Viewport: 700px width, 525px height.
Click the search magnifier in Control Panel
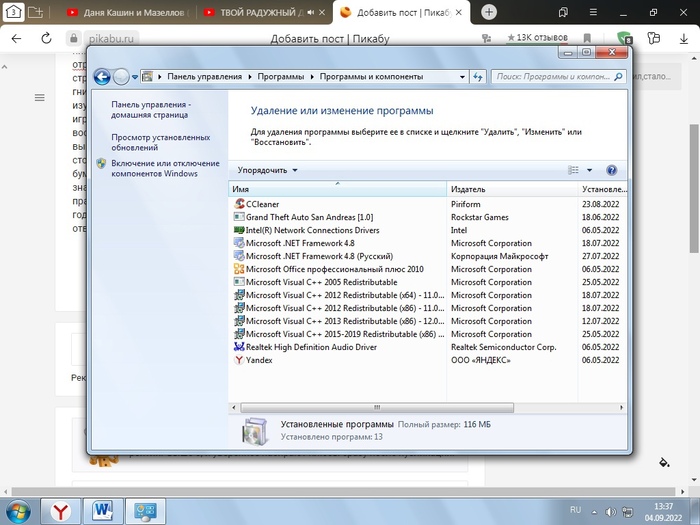[x=618, y=77]
